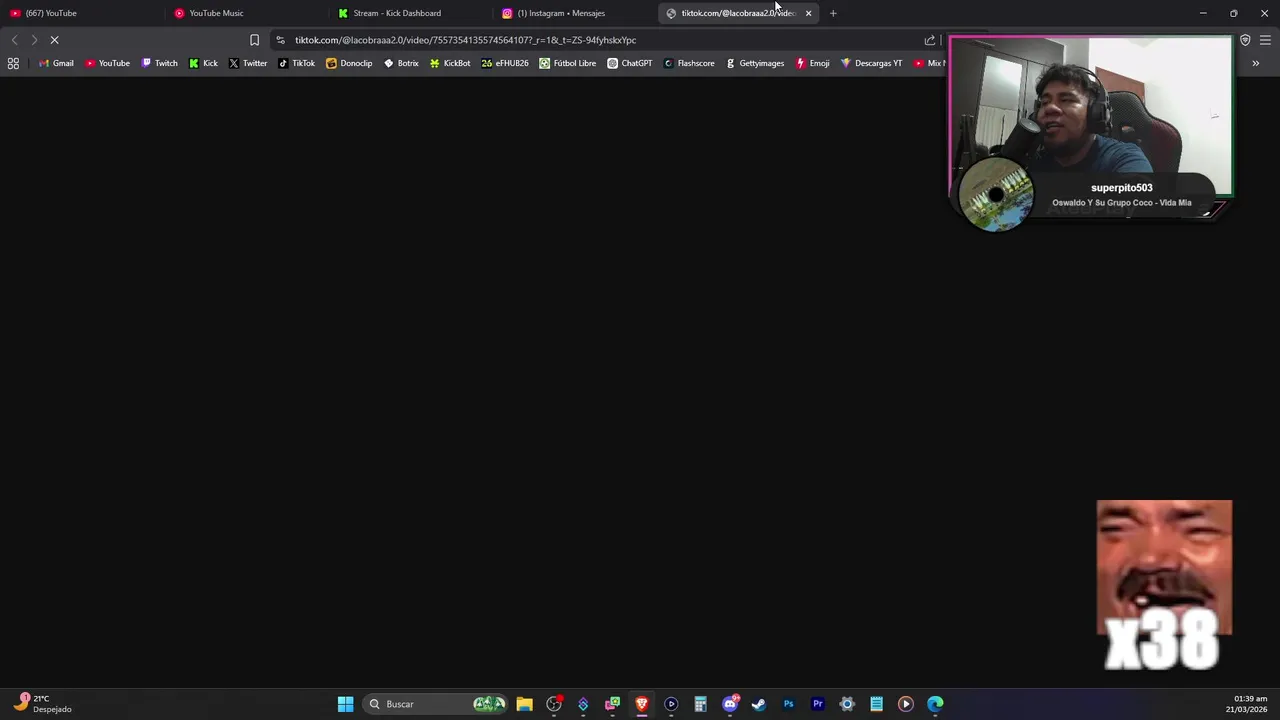Image resolution: width=1280 pixels, height=720 pixels.
Task: Open weather widget 21°C Despejado
Action: pyautogui.click(x=42, y=704)
